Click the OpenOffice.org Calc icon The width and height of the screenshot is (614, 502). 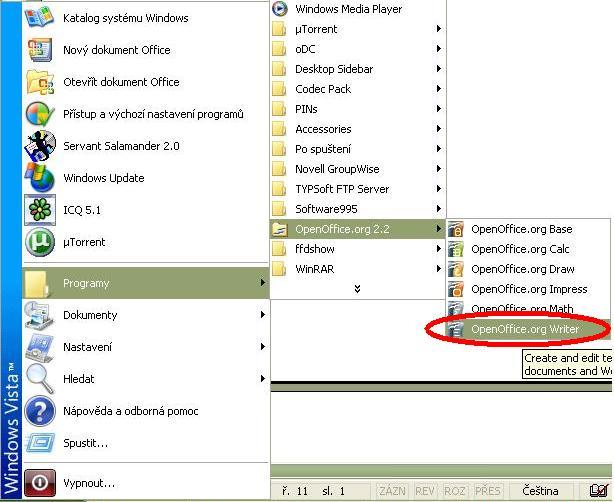click(x=456, y=249)
